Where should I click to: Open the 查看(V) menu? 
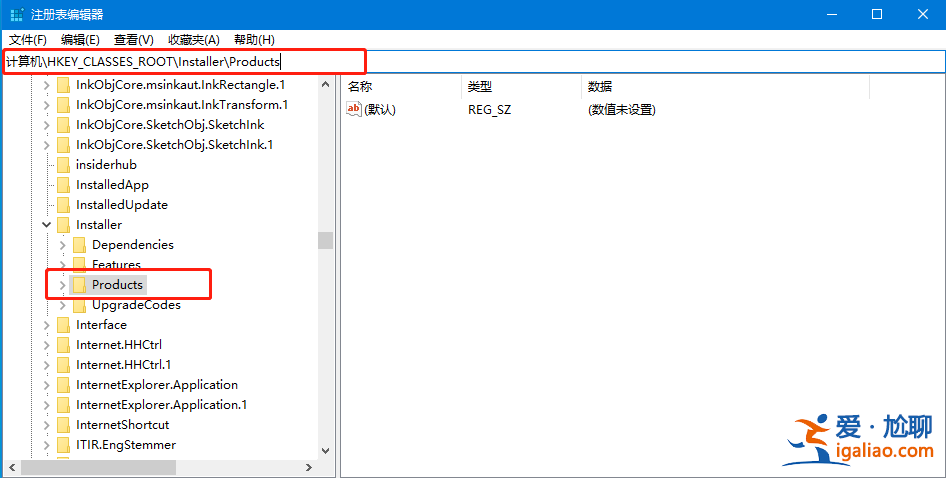(133, 40)
